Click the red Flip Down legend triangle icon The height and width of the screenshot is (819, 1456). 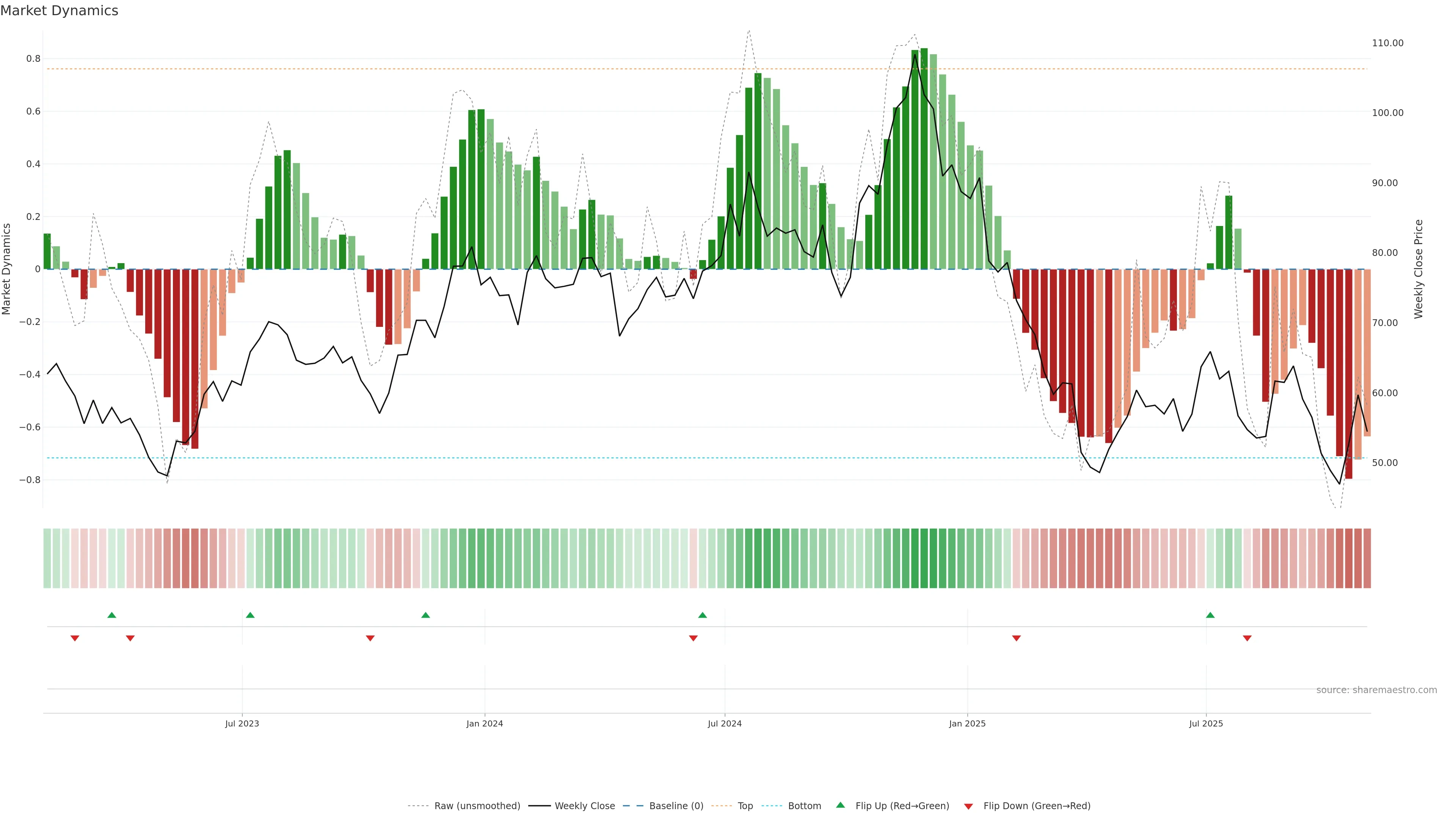tap(968, 806)
